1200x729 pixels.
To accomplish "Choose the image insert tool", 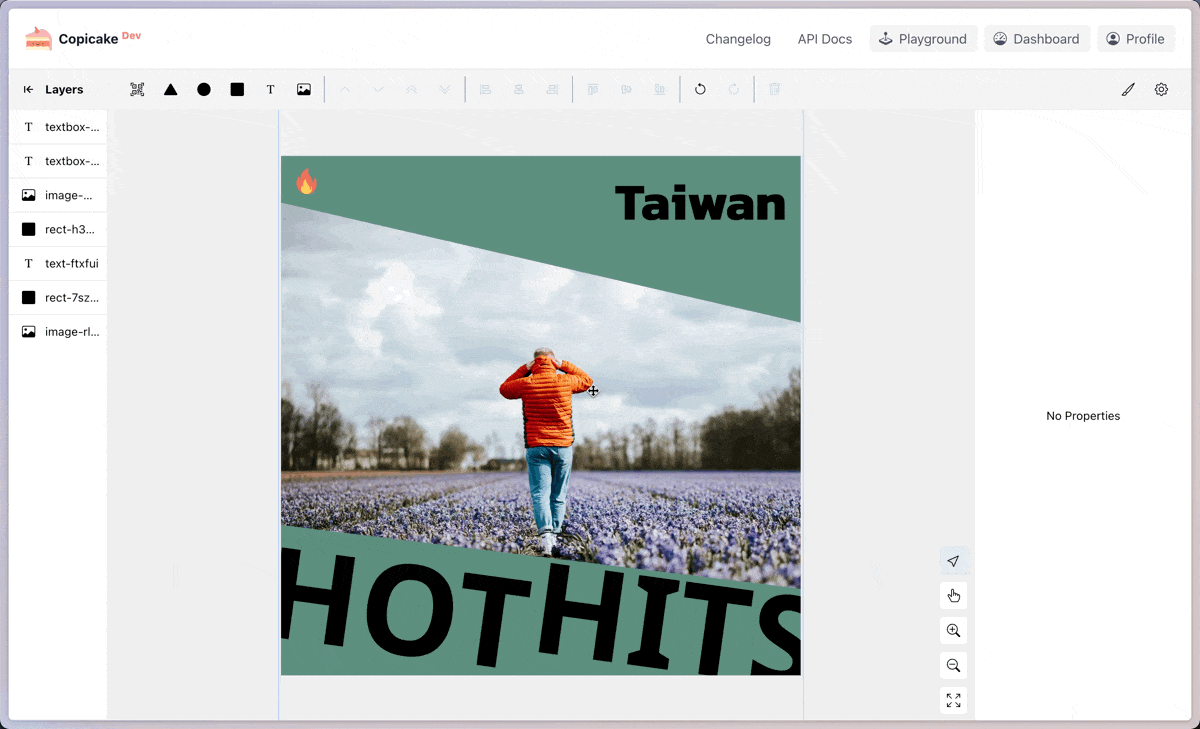I will (x=304, y=89).
